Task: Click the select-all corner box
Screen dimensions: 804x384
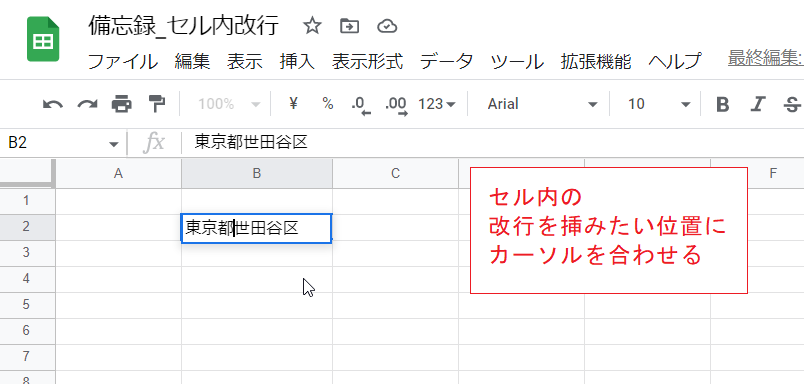Action: click(x=27, y=173)
